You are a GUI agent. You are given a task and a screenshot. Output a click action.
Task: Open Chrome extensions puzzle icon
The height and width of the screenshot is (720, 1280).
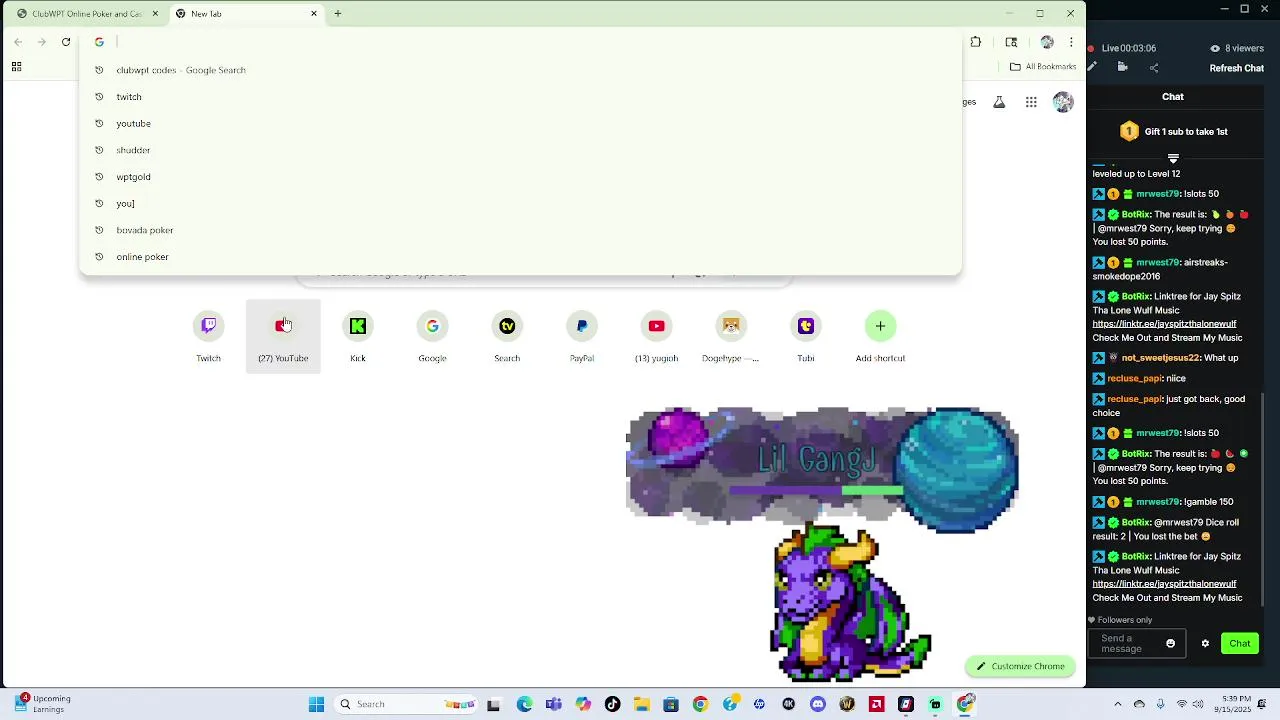point(976,42)
